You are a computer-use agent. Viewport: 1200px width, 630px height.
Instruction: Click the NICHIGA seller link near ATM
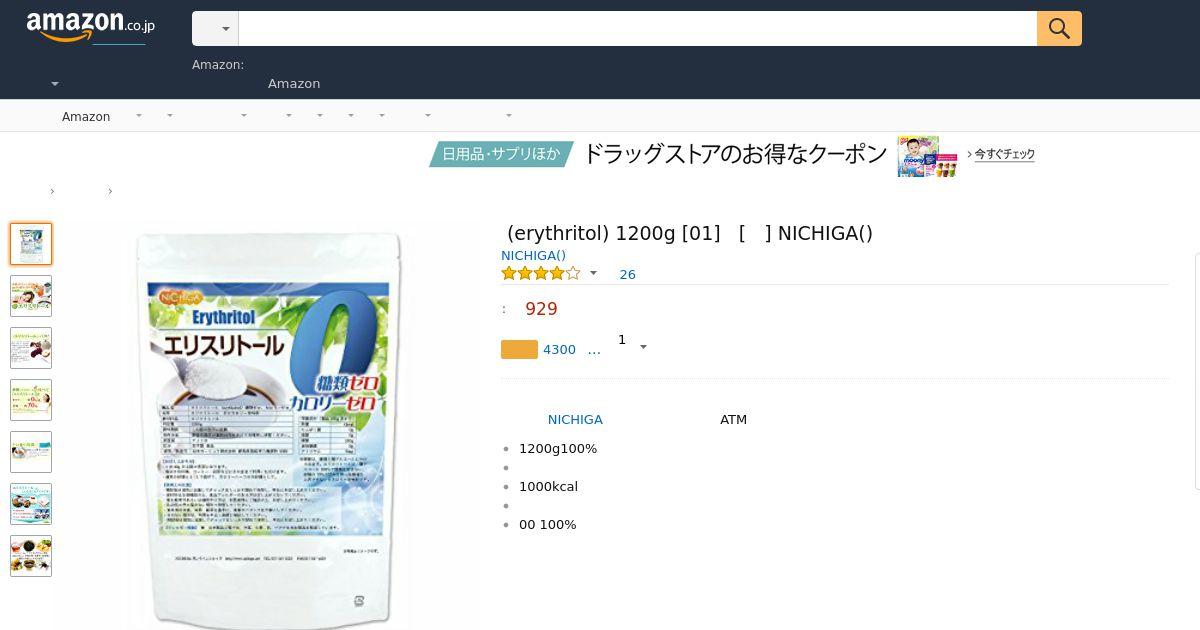[x=575, y=419]
